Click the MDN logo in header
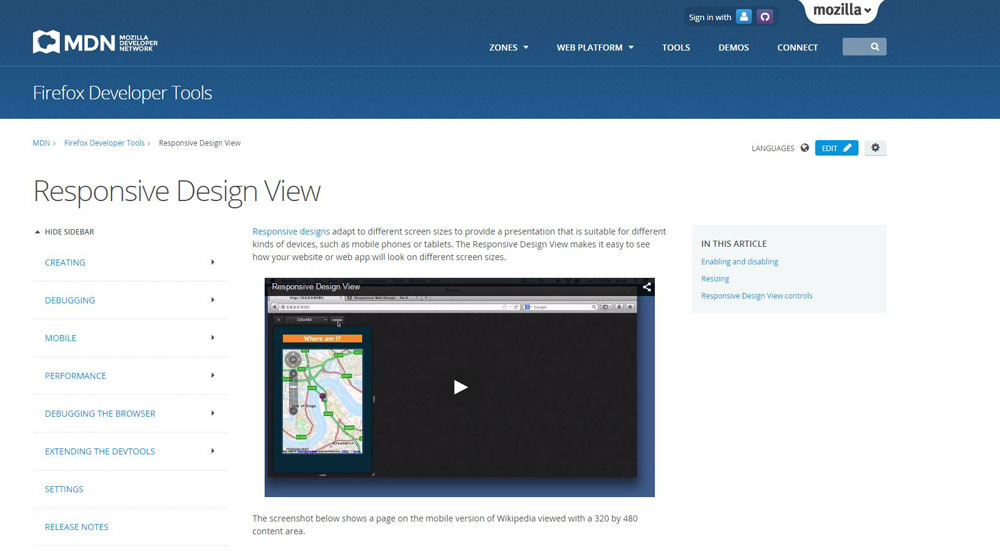The image size is (1000, 555). point(95,42)
